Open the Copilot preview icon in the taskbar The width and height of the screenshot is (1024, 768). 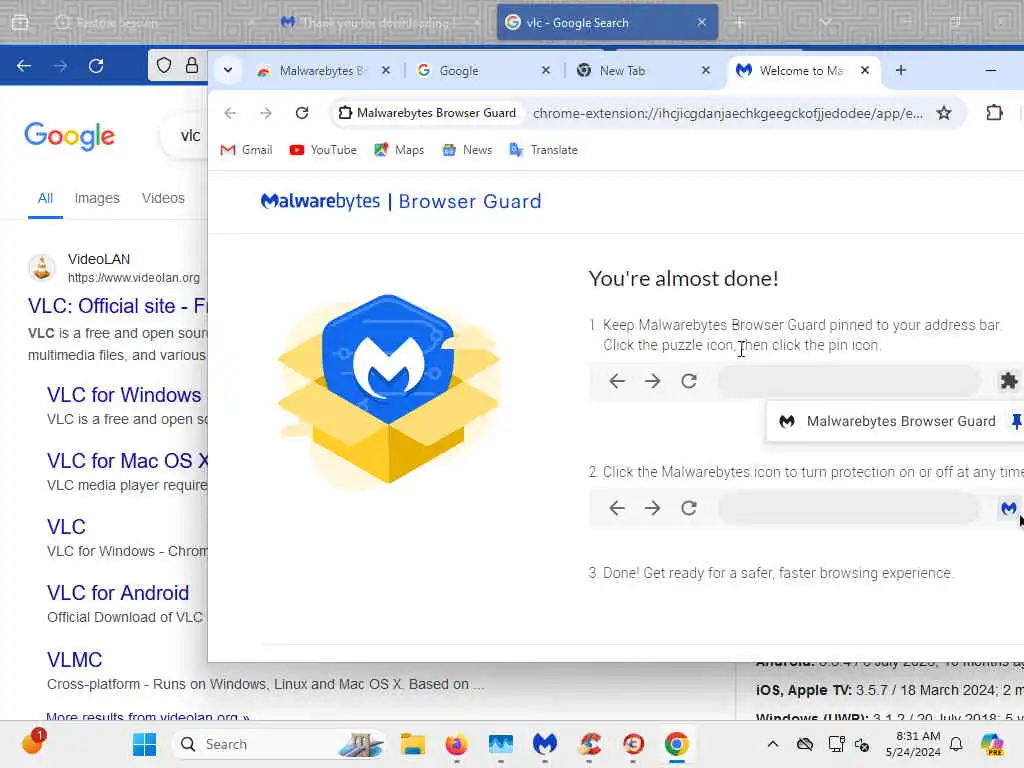point(992,744)
